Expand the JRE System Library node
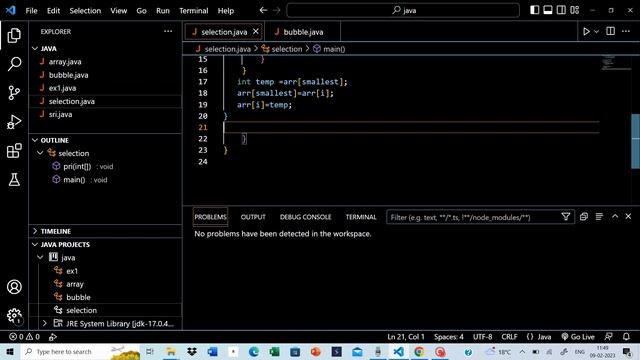The width and height of the screenshot is (640, 360). tap(44, 323)
